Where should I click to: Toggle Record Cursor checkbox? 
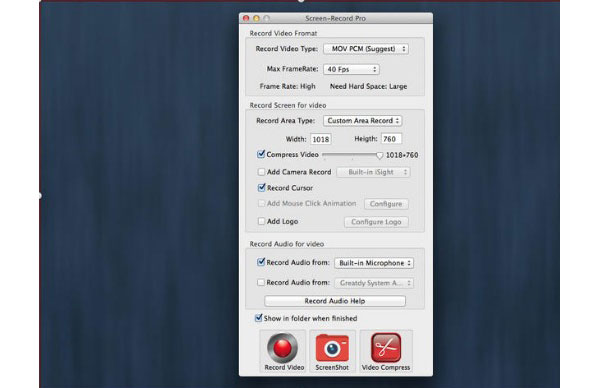pos(261,187)
